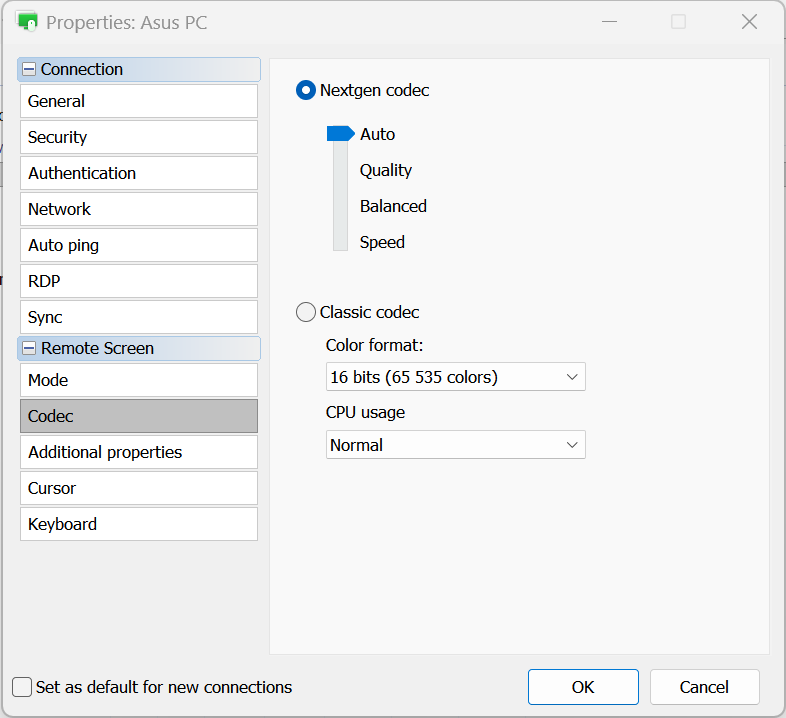Select the Classic codec radio button
The image size is (786, 718).
(x=306, y=312)
